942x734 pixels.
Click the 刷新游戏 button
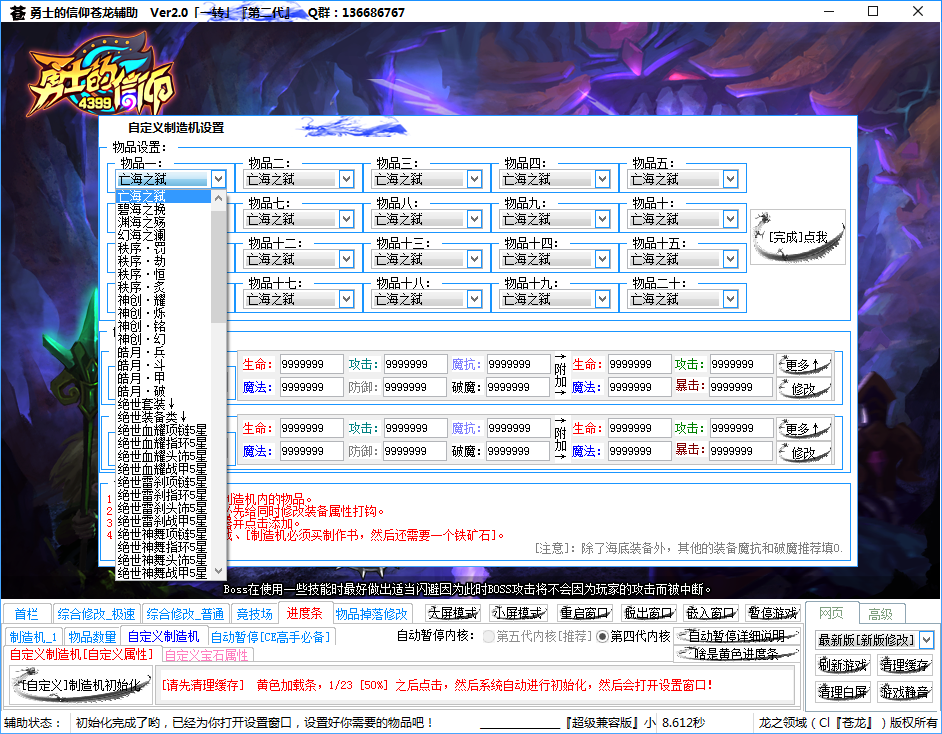[843, 665]
